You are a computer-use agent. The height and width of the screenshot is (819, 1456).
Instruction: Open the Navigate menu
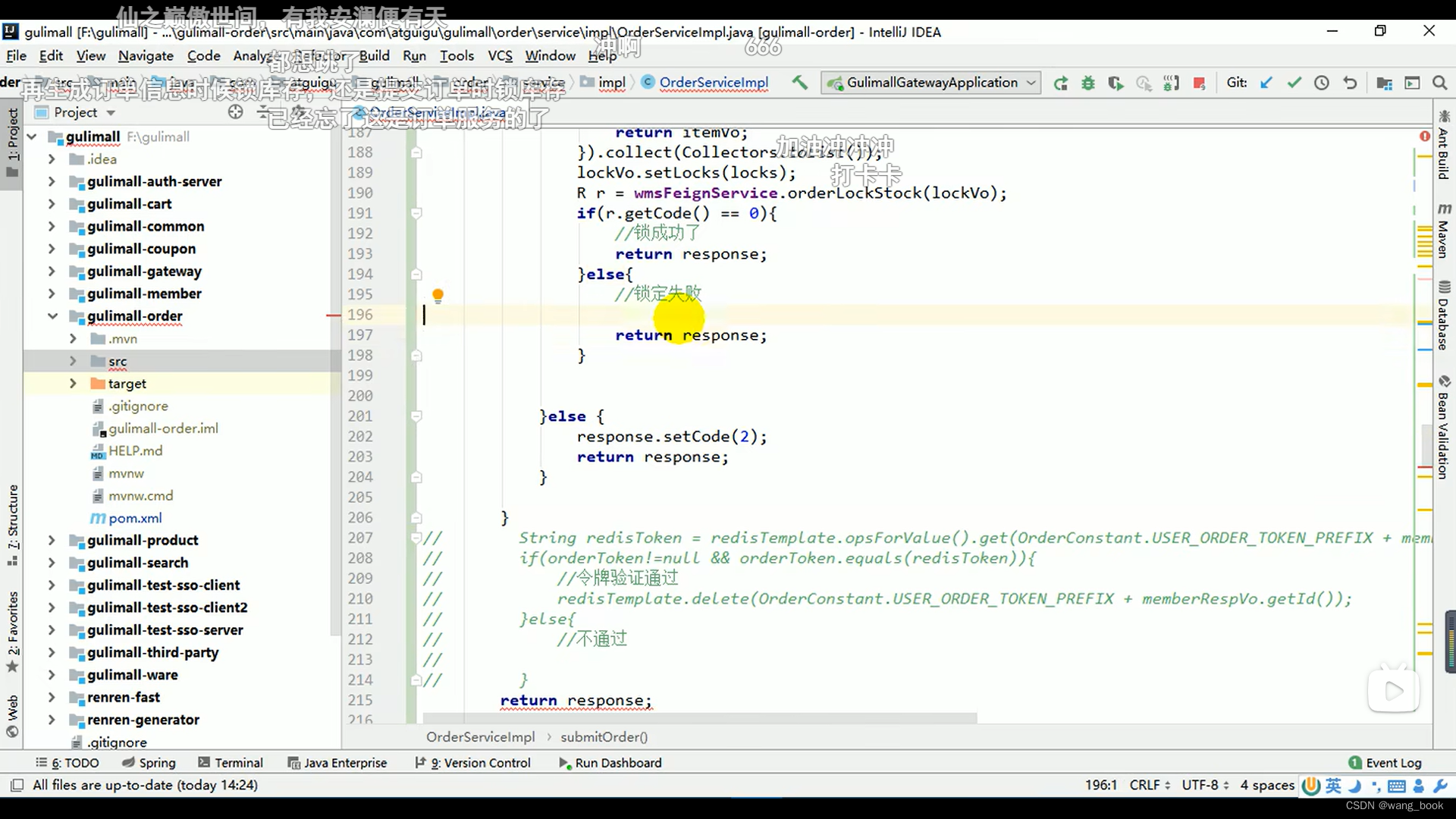pos(146,55)
